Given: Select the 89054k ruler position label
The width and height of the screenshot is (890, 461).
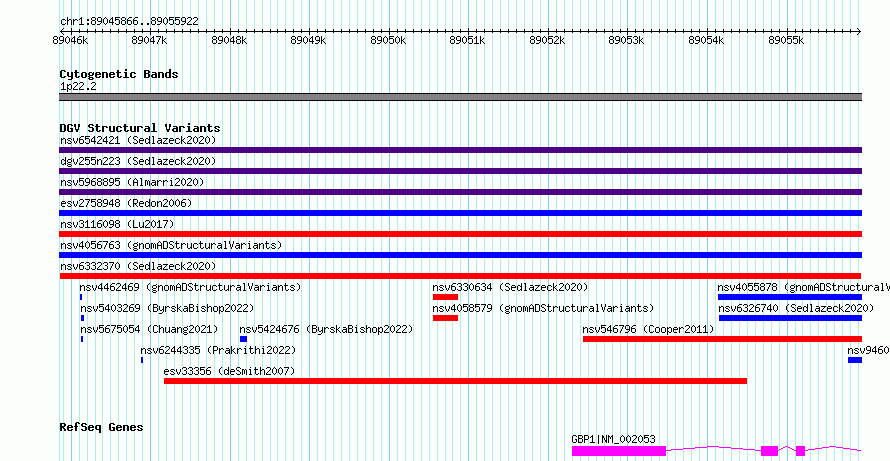Looking at the screenshot, I should [x=706, y=40].
